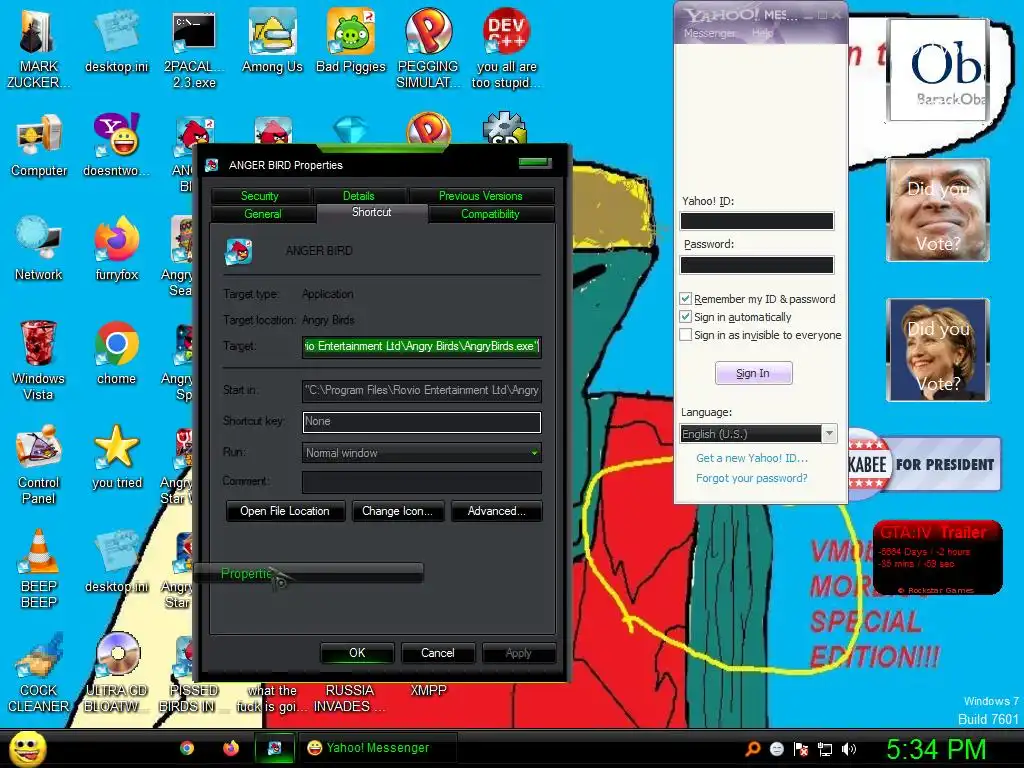The image size is (1024, 768).
Task: Click the Yahoo Password input field
Action: coord(757,264)
